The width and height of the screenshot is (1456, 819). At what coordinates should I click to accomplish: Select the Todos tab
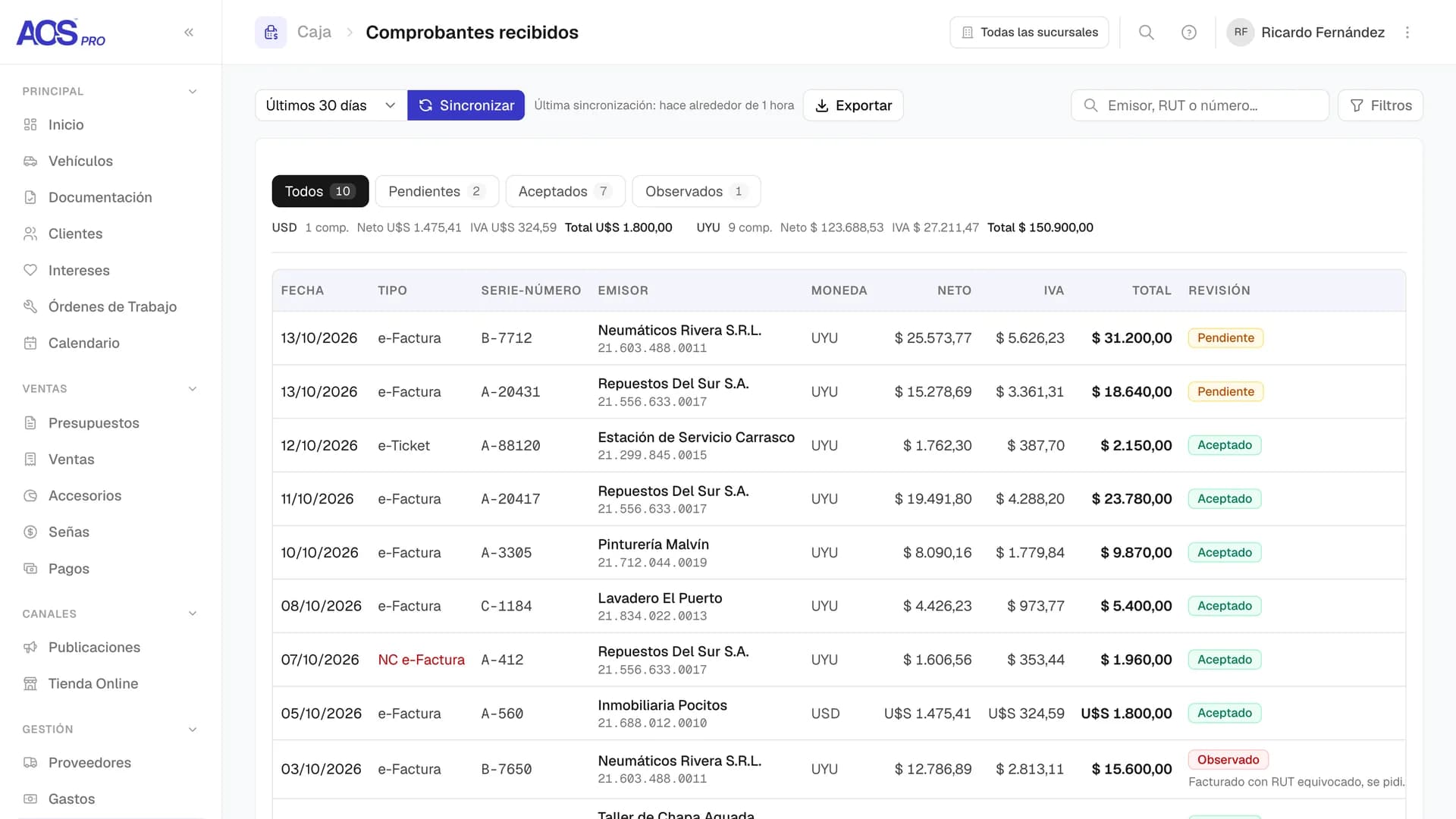(320, 191)
